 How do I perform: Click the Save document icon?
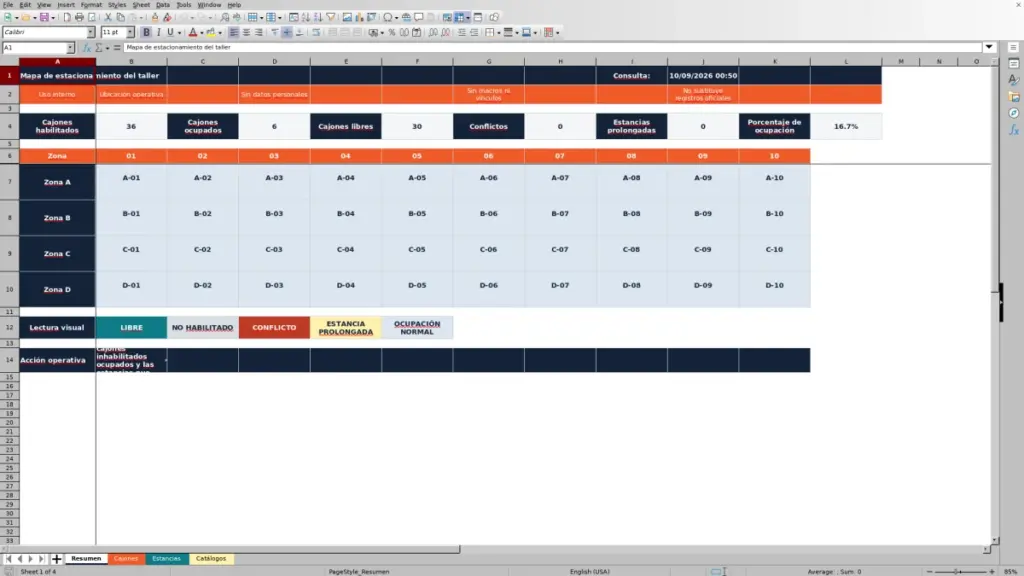pos(44,17)
